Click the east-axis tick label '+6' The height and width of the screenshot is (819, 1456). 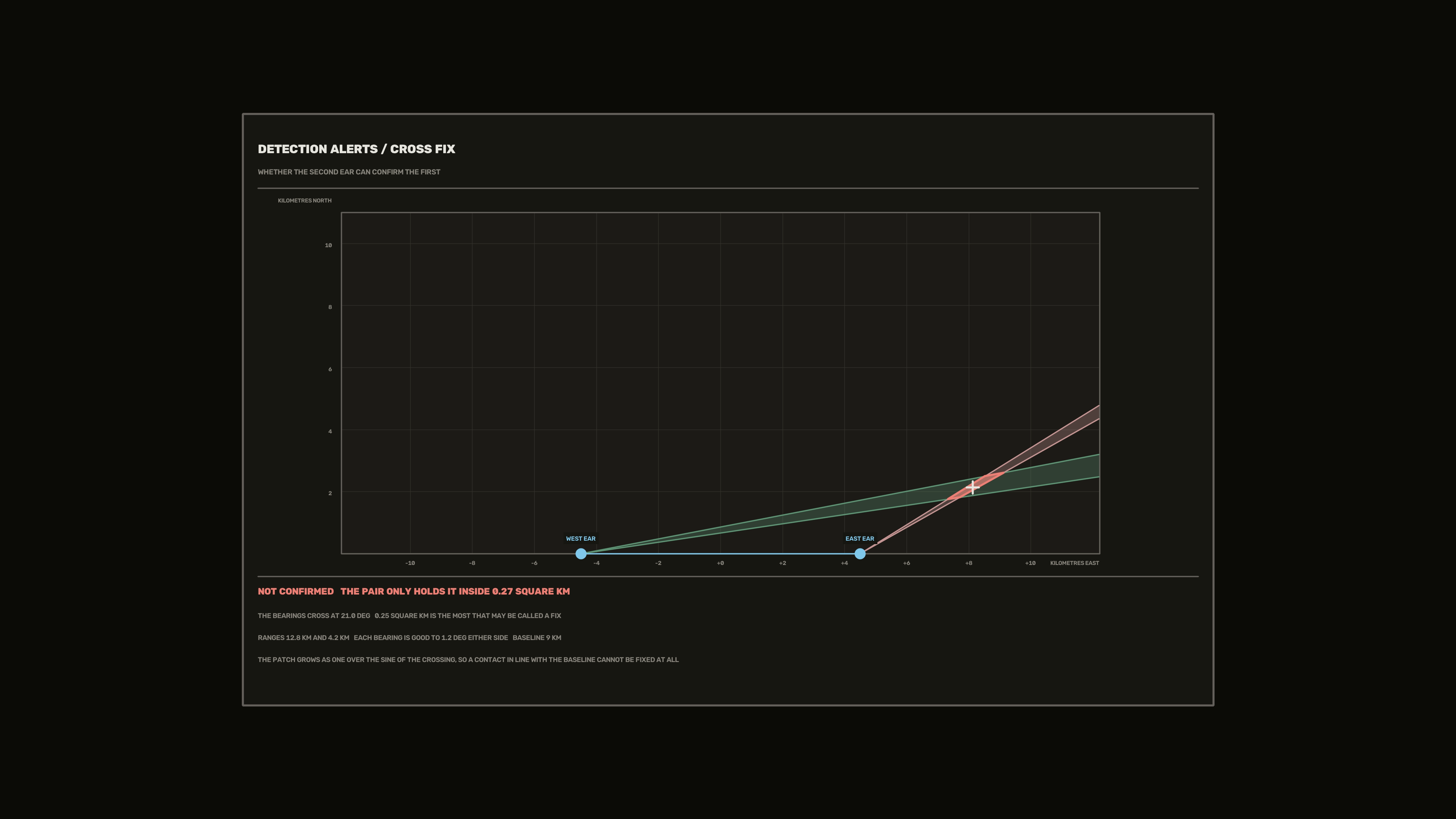(x=907, y=563)
